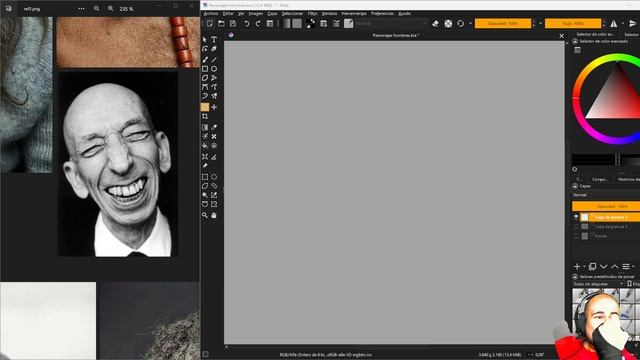This screenshot has height=360, width=640.
Task: Select the Rectangular Selection tool
Action: tap(205, 177)
